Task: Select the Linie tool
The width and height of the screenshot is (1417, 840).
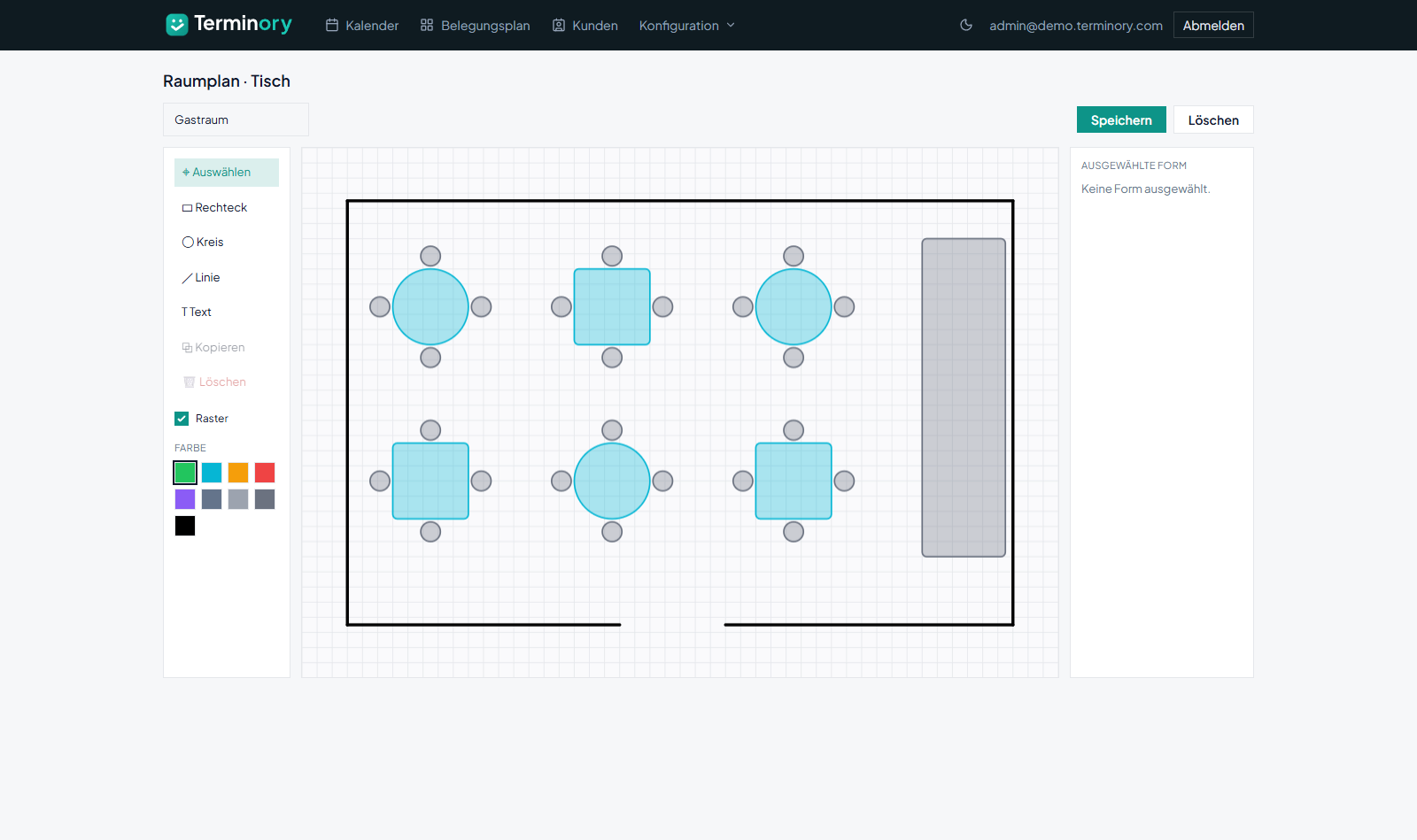Action: tap(227, 277)
